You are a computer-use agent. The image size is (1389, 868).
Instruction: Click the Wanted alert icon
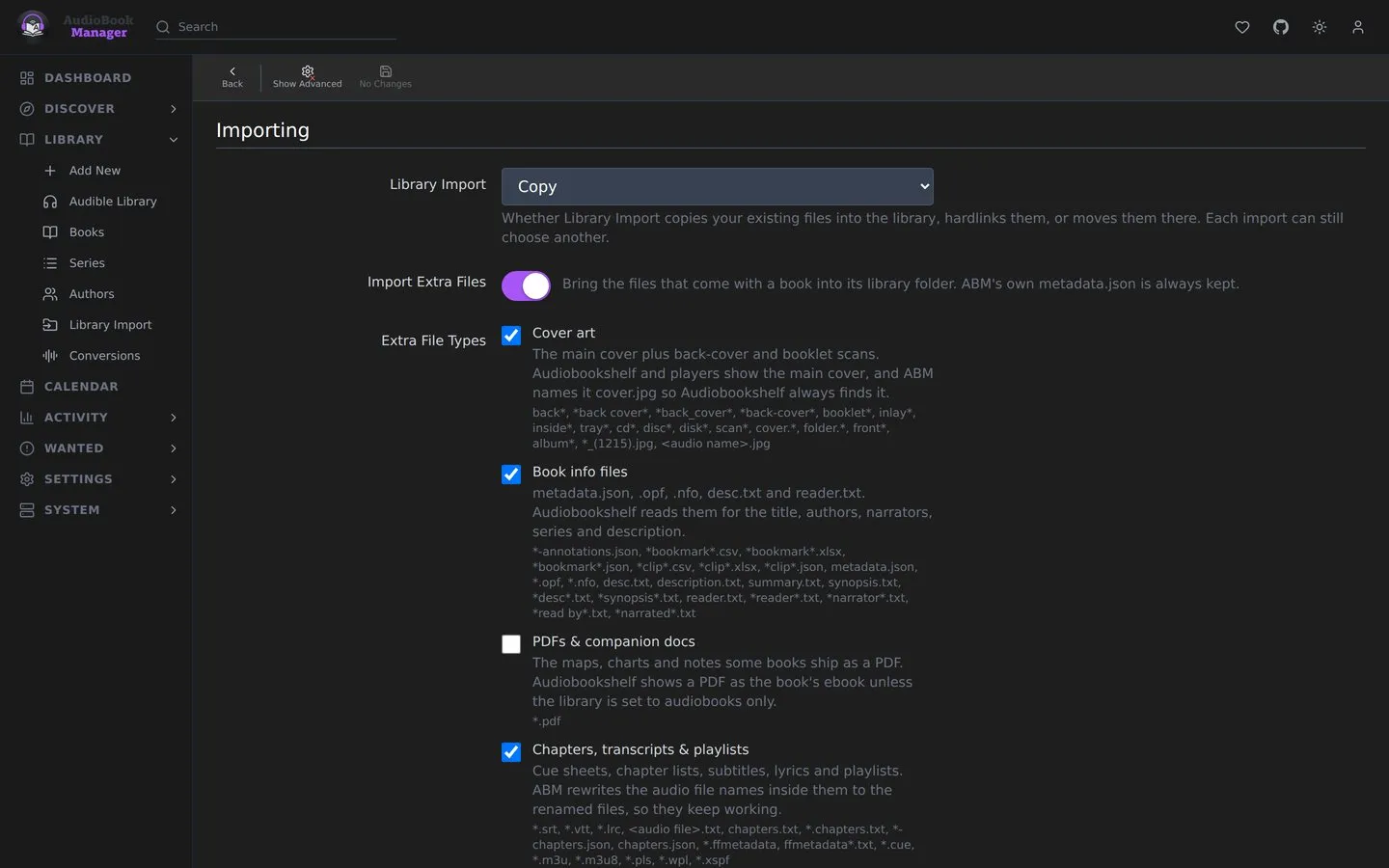point(27,448)
